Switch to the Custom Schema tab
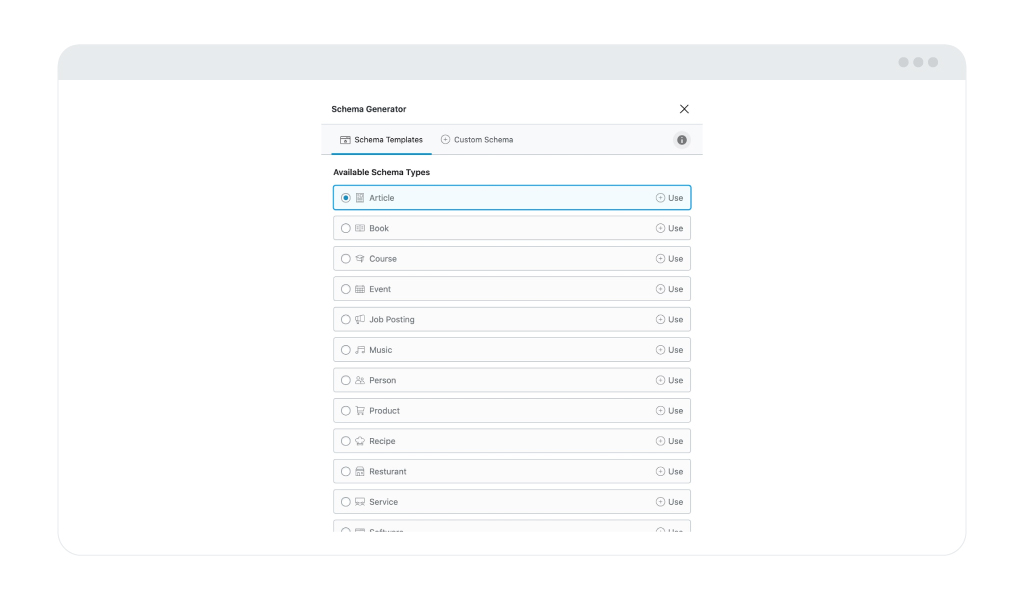Image resolution: width=1024 pixels, height=600 pixels. coord(477,140)
